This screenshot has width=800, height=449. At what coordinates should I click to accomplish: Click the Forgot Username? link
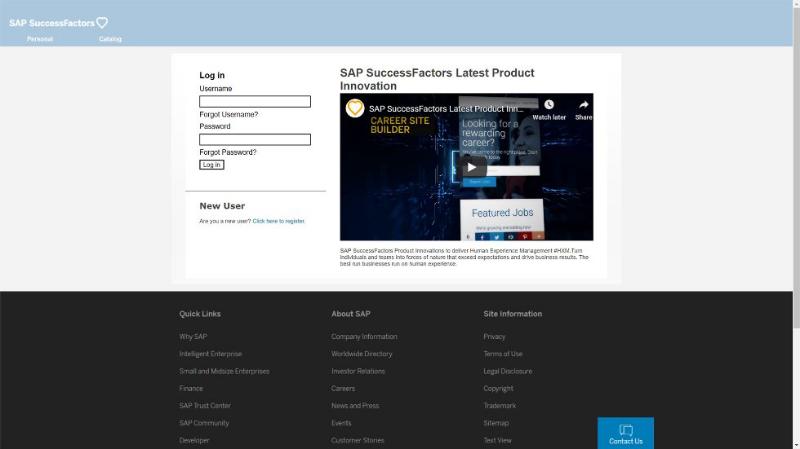click(229, 114)
